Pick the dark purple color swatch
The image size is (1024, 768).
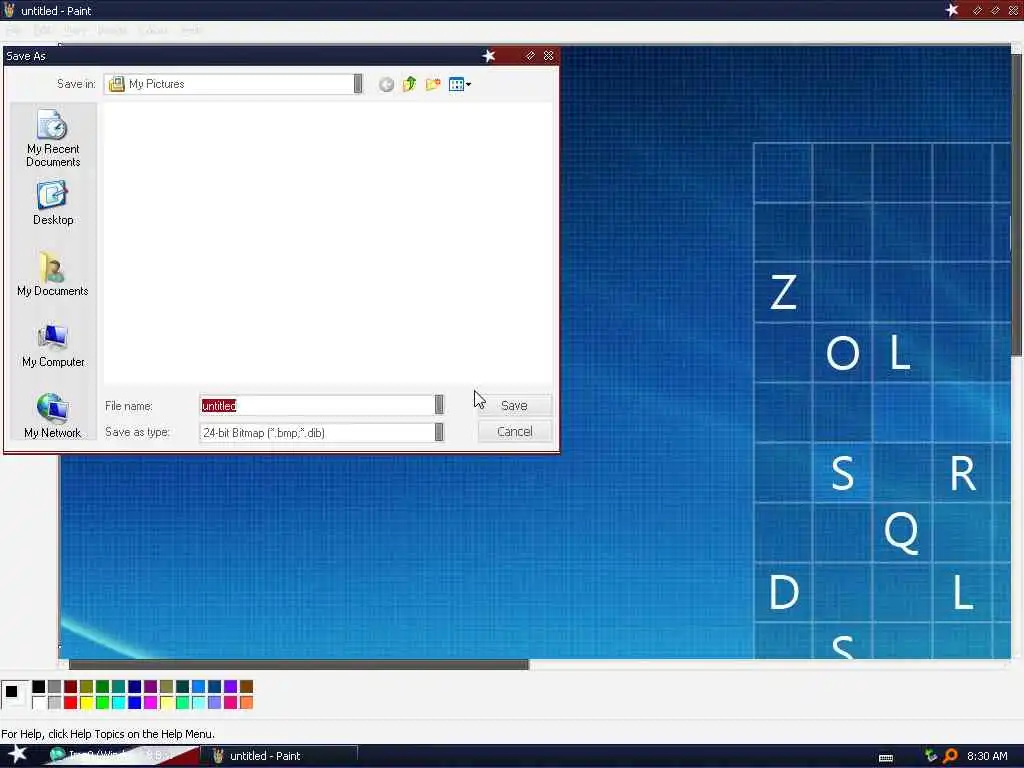tap(150, 686)
